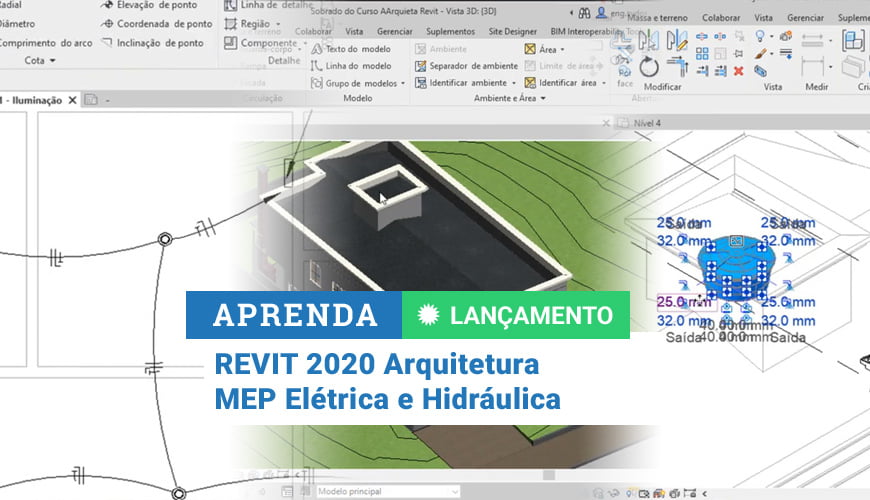Click the binoculars search icon
Viewport: 870px width, 500px height.
point(585,12)
